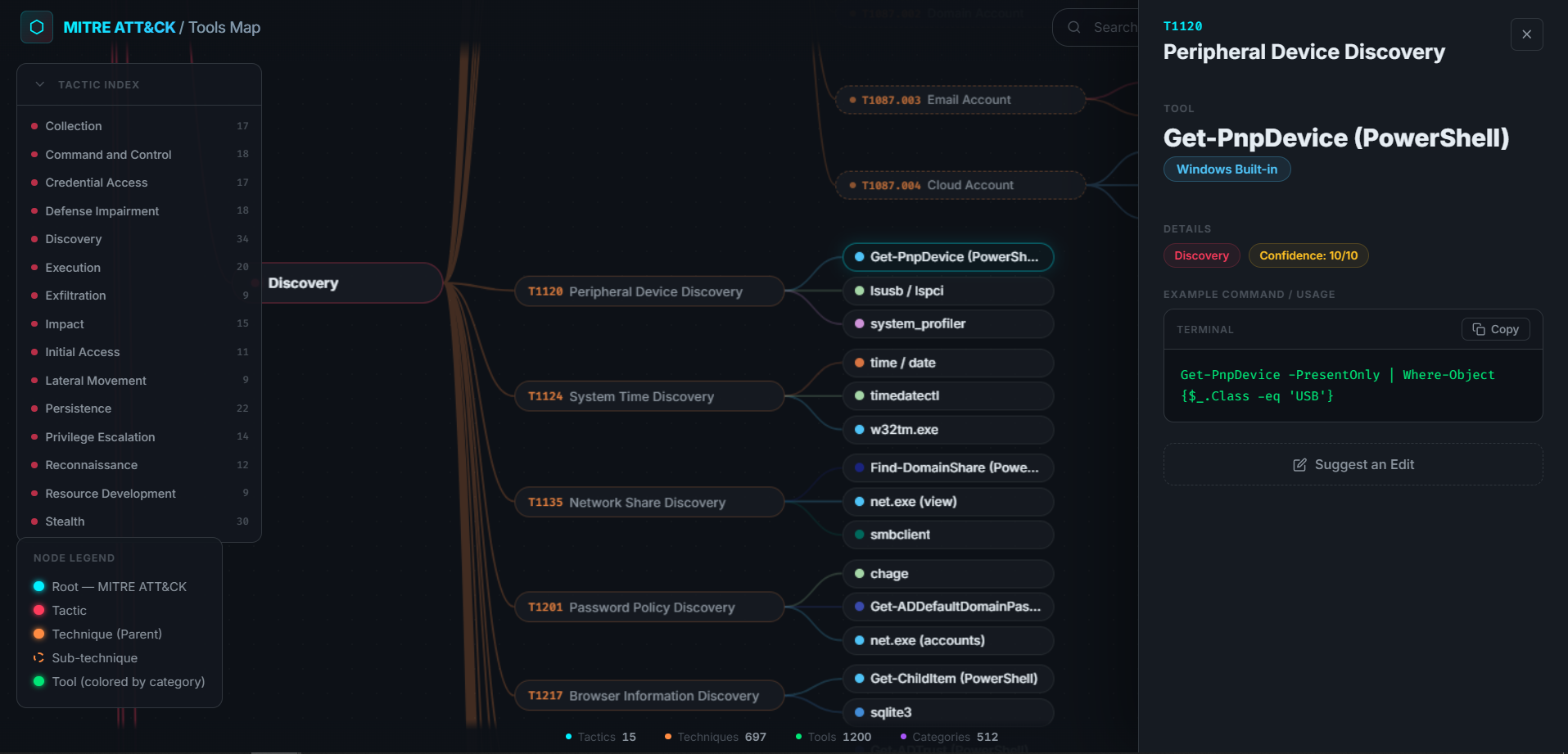Collapse the Tactic Index panel chevron
This screenshot has width=1568, height=754.
pos(40,84)
